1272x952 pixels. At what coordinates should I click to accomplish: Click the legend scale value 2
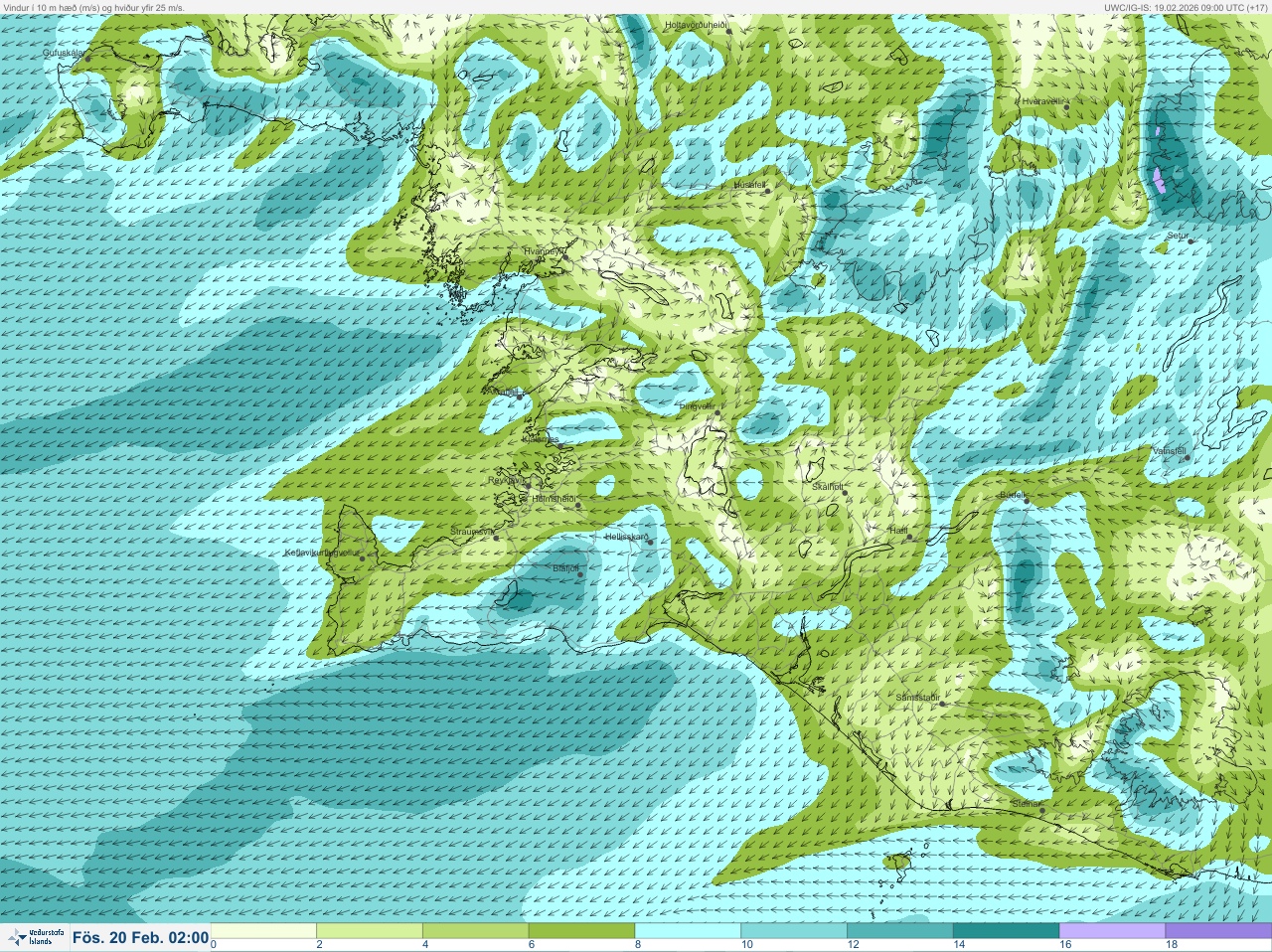319,945
